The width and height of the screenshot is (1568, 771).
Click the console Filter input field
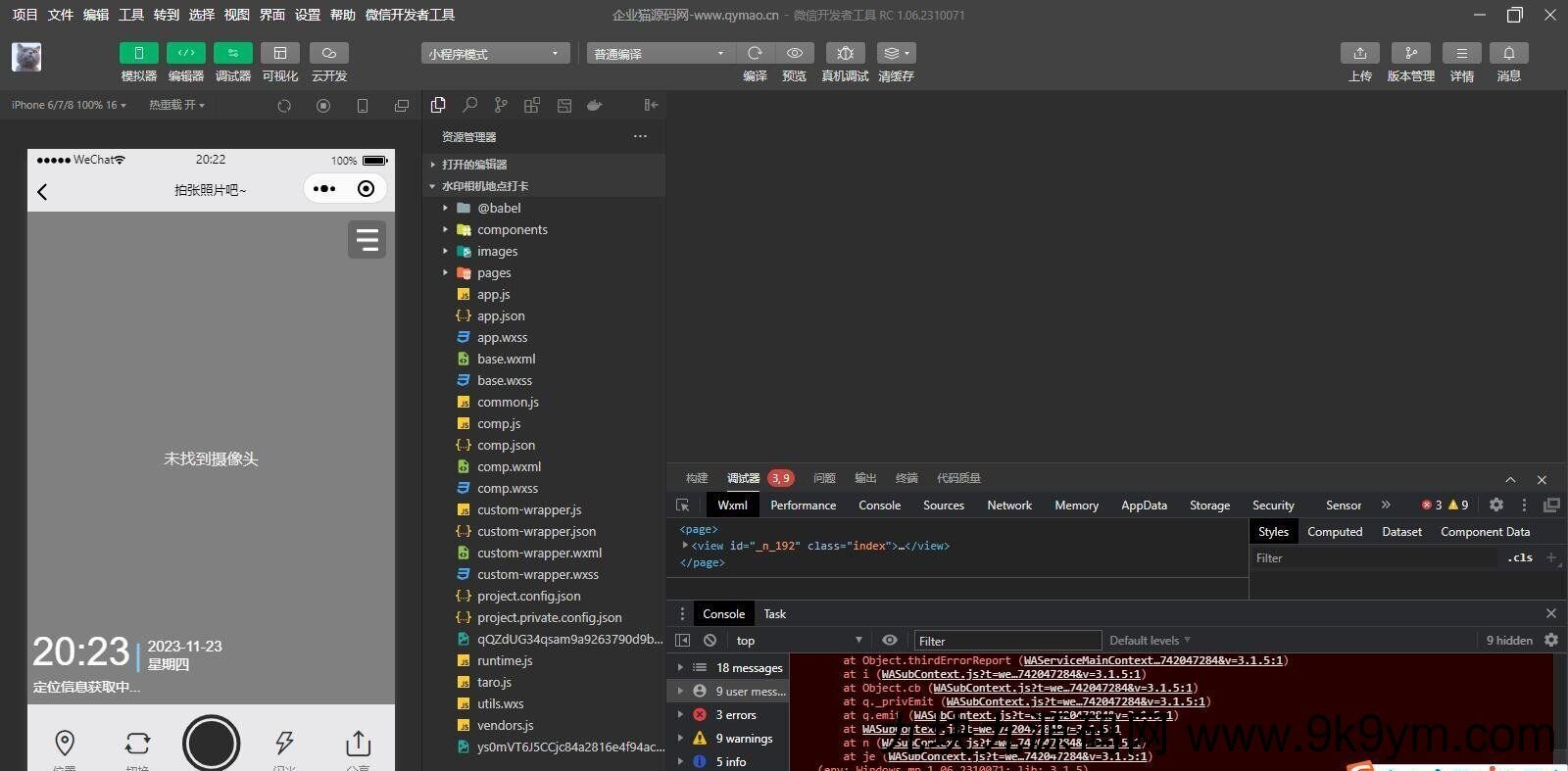pos(1005,641)
